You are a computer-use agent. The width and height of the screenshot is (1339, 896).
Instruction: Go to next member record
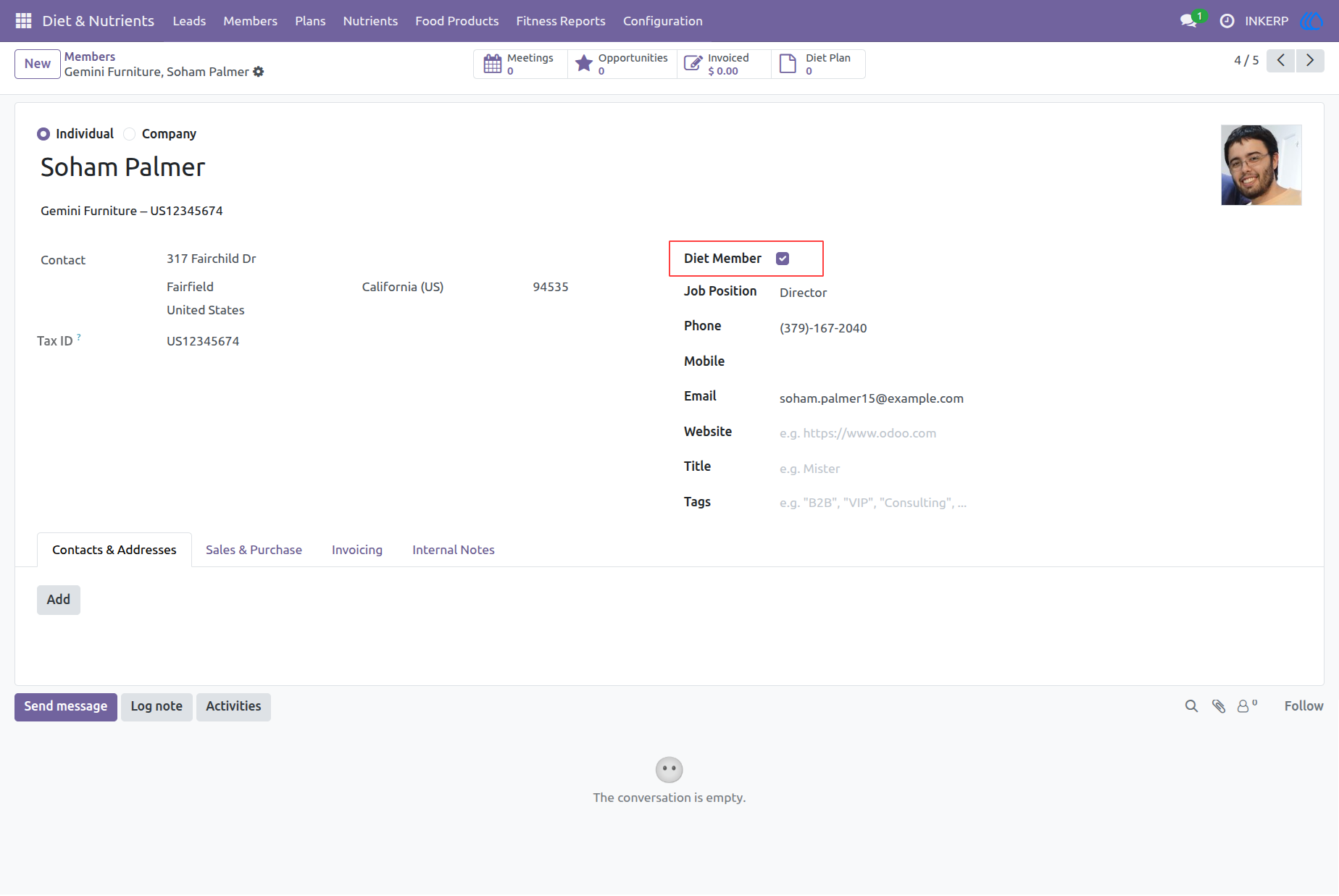click(1310, 61)
